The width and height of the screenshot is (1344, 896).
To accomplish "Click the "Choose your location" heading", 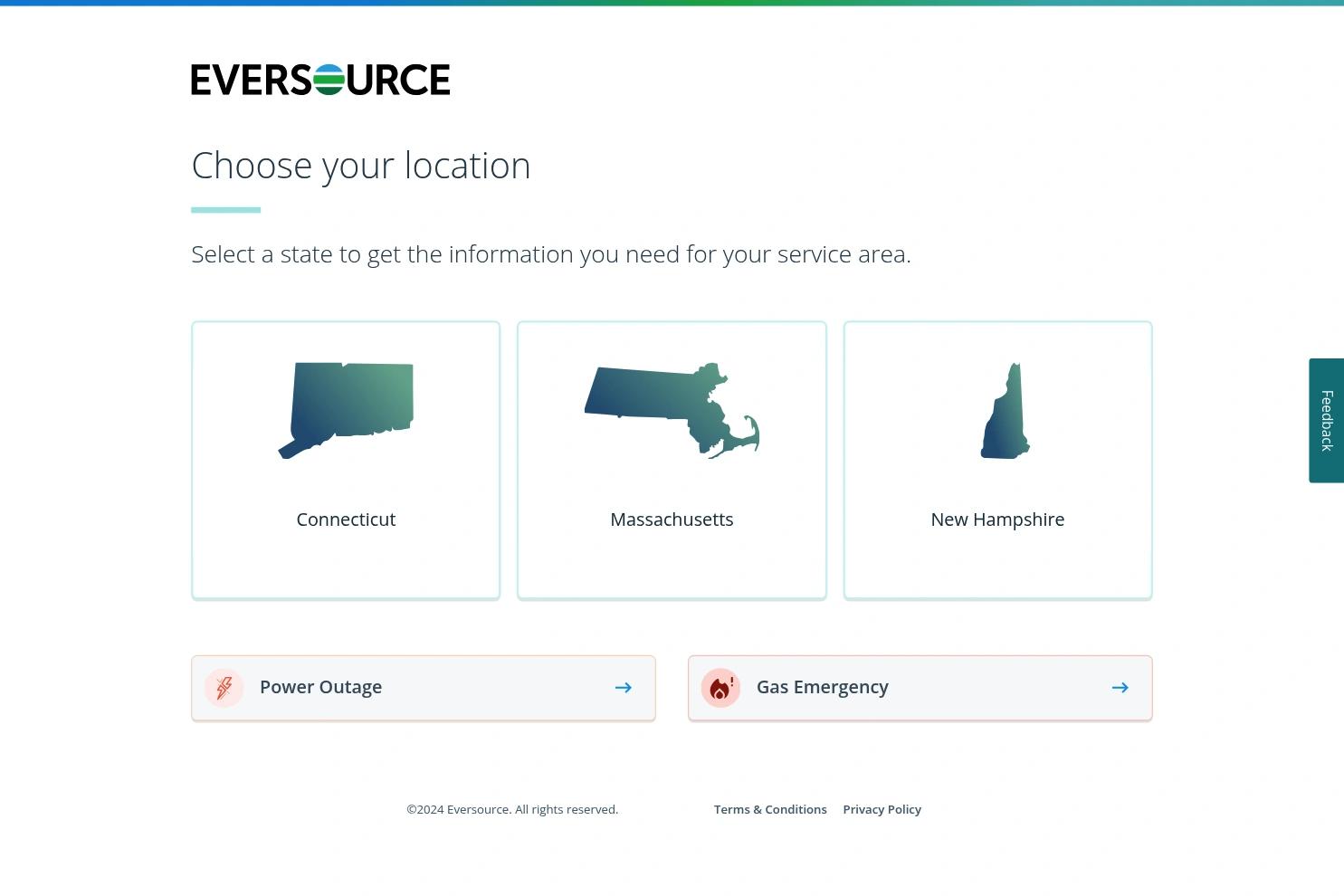I will pyautogui.click(x=361, y=166).
